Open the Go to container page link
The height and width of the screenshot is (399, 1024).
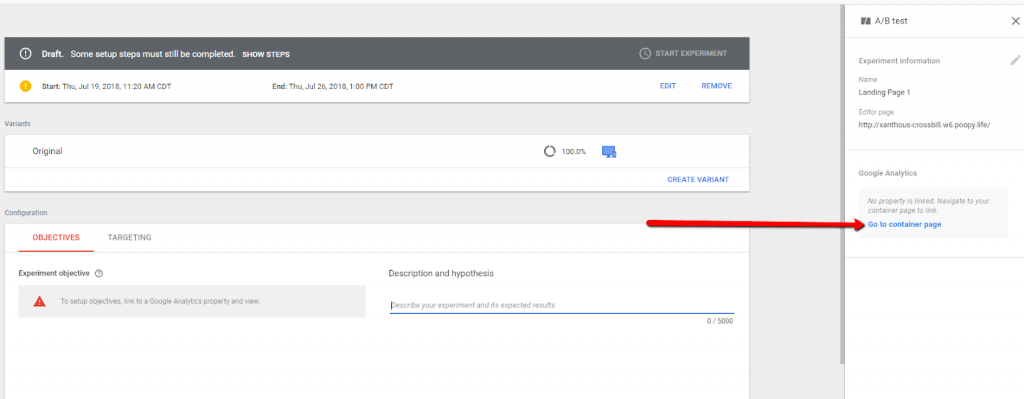(904, 224)
